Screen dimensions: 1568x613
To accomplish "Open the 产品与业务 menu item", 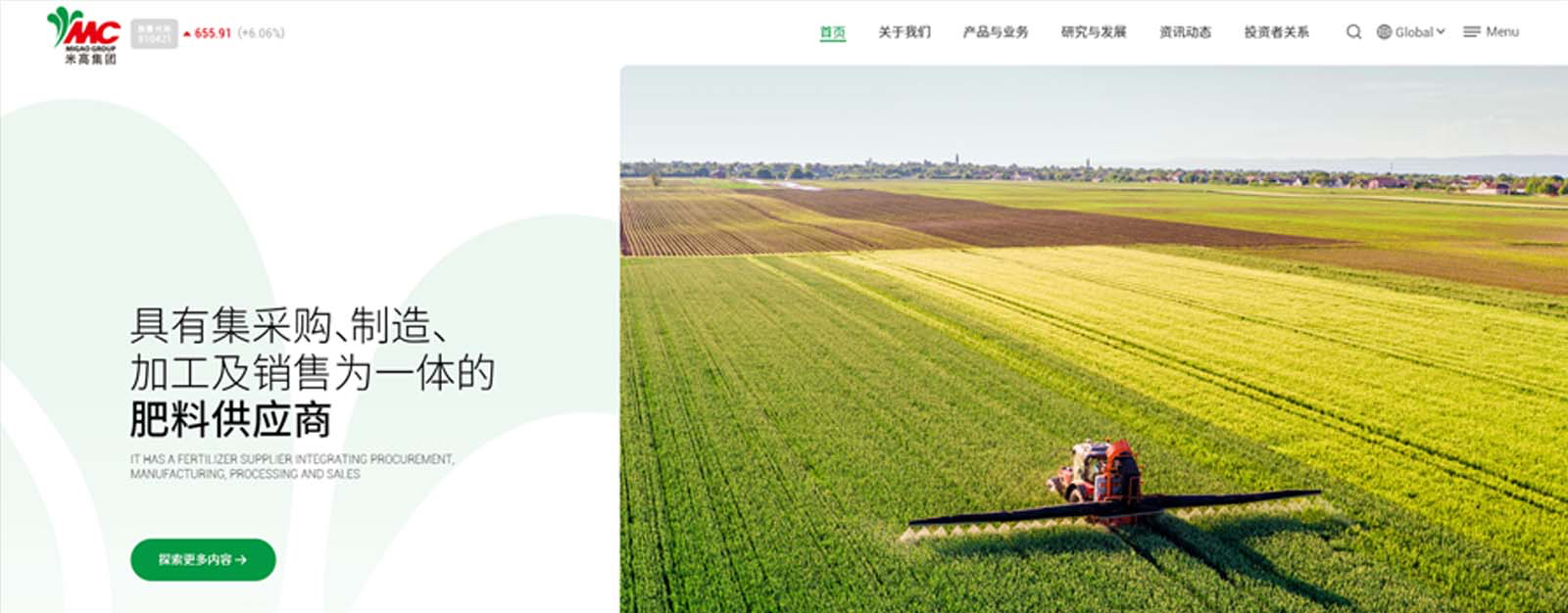I will click(996, 32).
